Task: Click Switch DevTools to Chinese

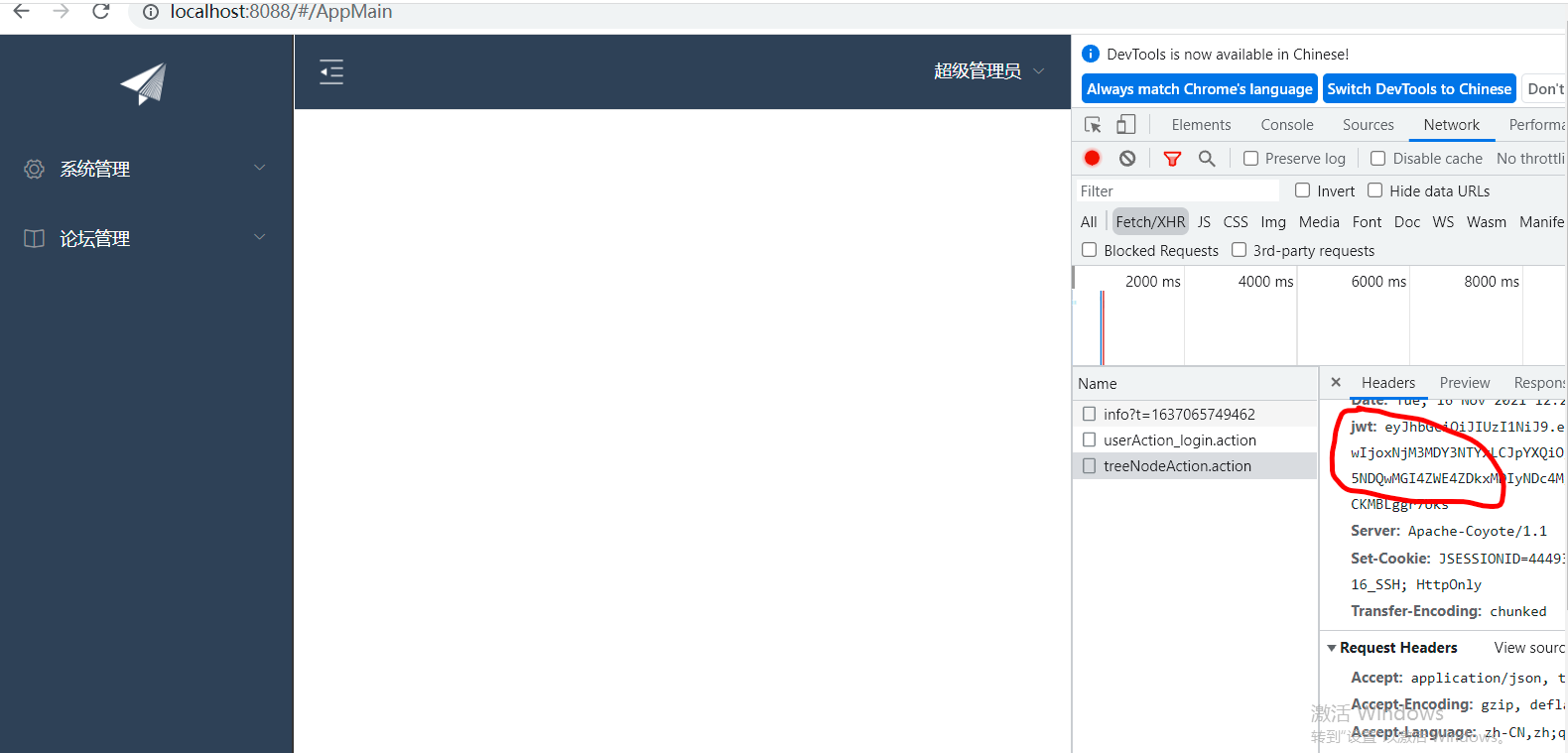Action: click(1419, 88)
